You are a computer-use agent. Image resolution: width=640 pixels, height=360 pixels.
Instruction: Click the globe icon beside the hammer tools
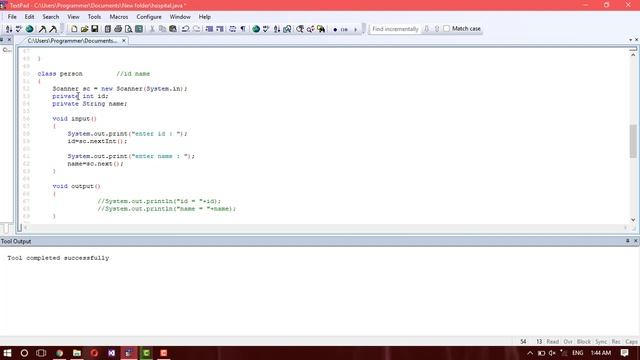tap(29, 29)
